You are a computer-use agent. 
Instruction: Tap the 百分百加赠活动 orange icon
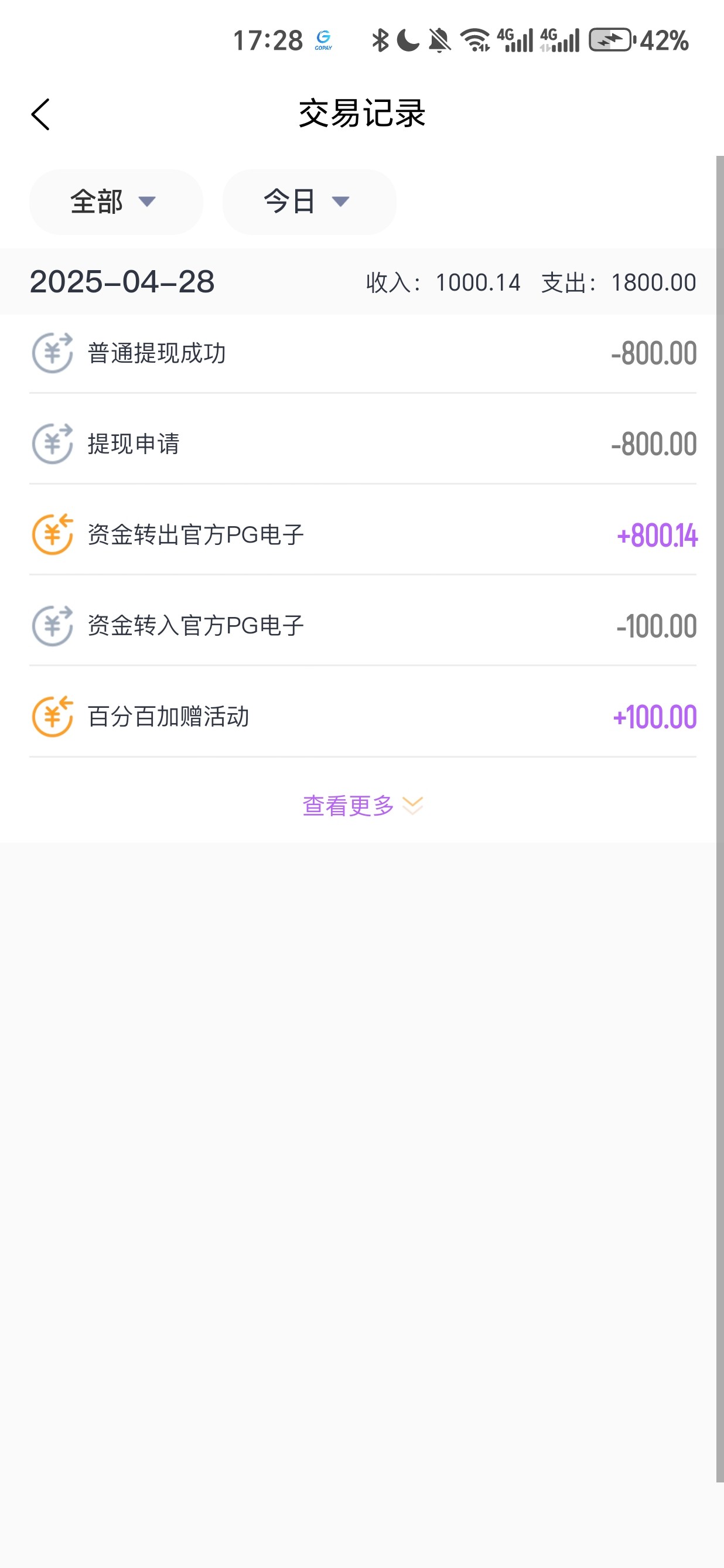52,717
